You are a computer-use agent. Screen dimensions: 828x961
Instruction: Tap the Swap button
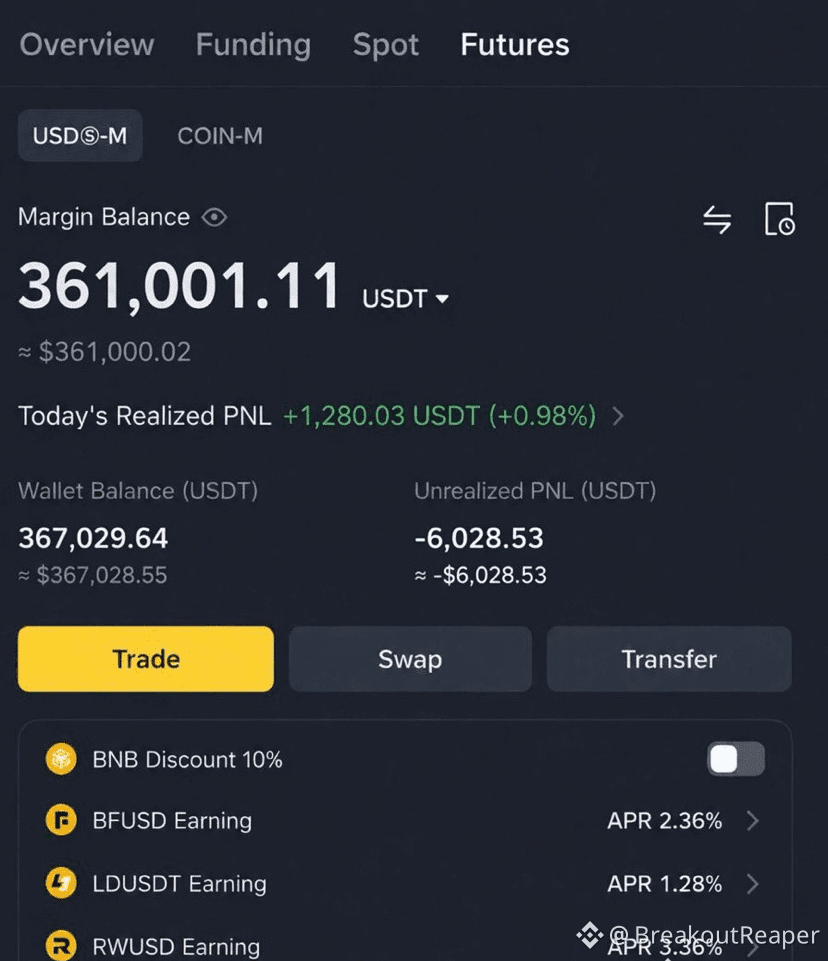point(410,659)
